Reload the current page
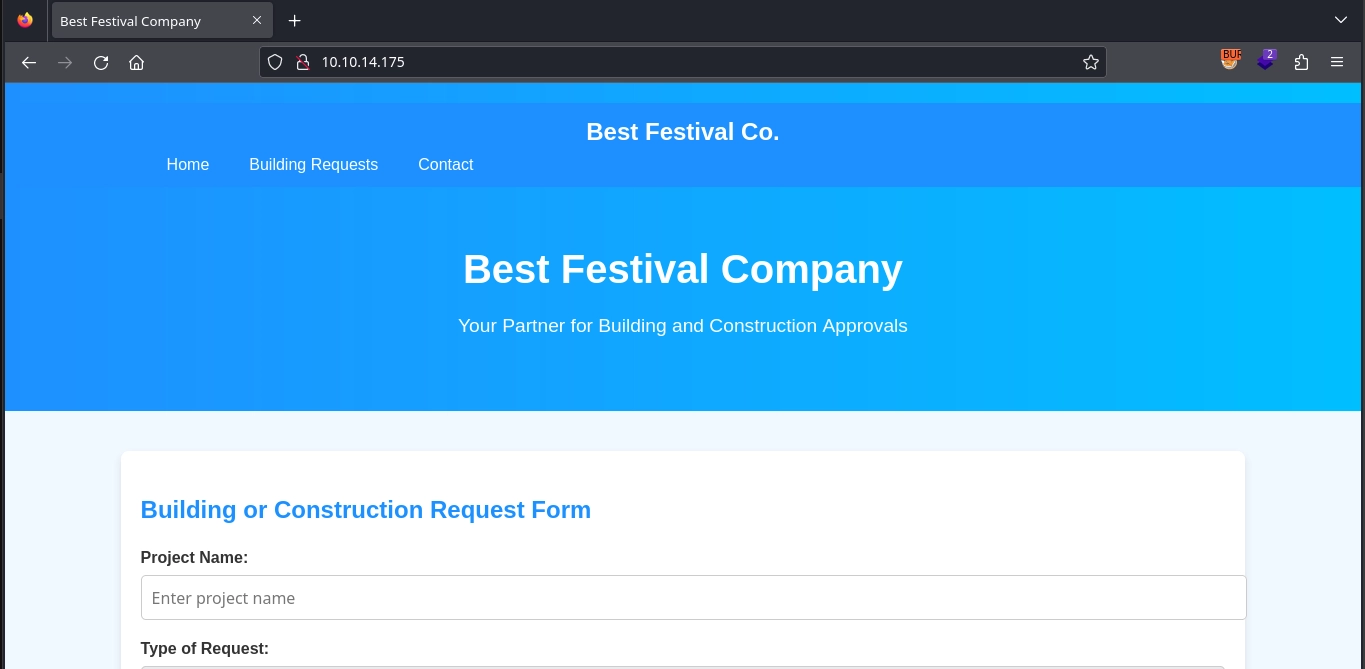 pos(101,62)
